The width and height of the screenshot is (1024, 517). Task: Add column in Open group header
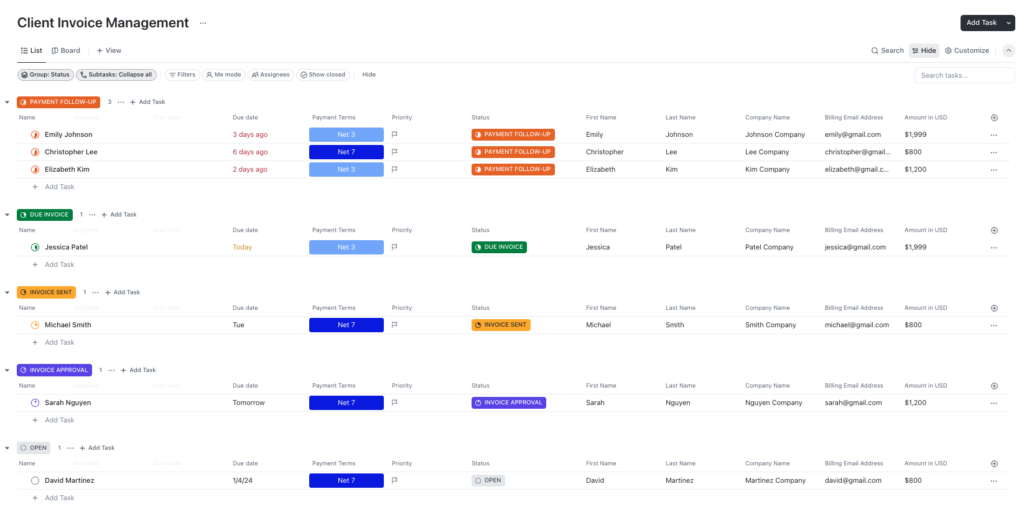pyautogui.click(x=994, y=463)
